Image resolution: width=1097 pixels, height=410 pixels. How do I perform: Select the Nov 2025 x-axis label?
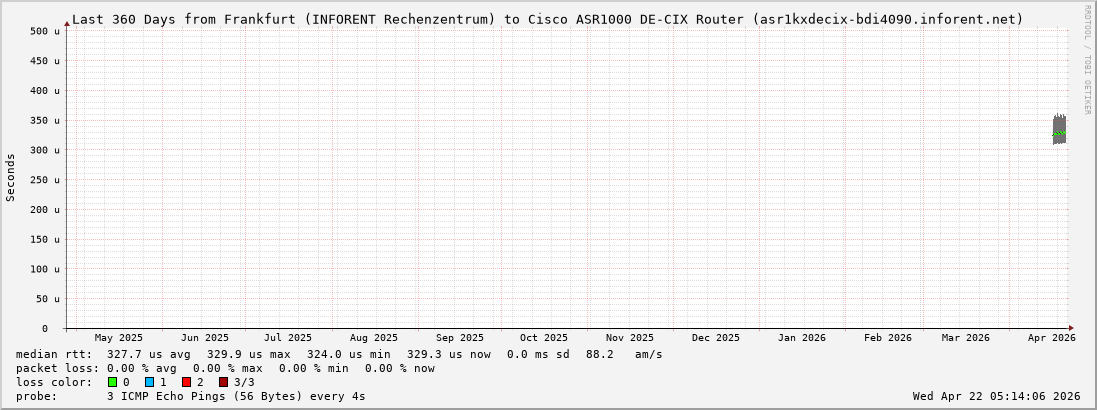[630, 338]
